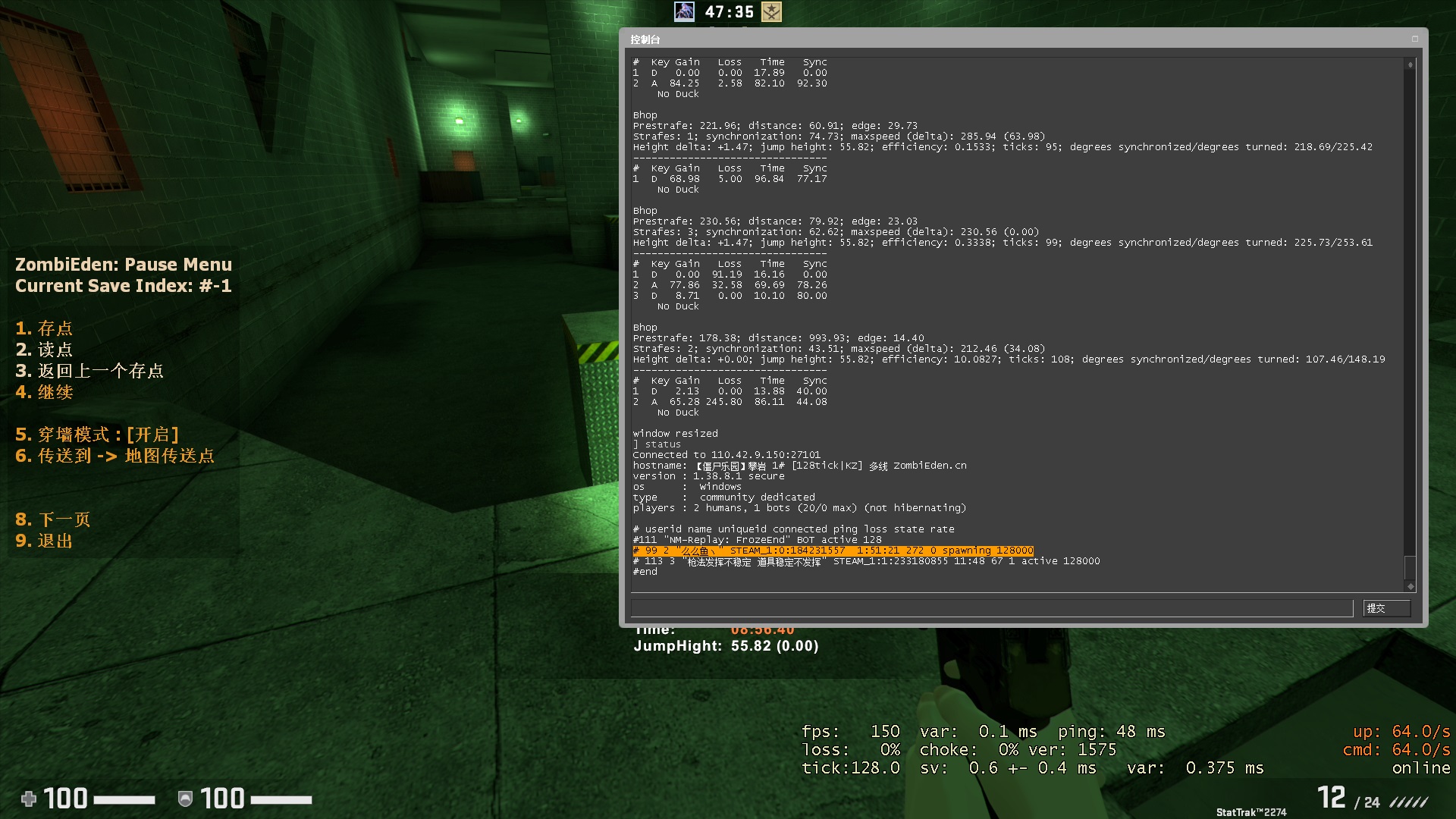Screen dimensions: 1456x819
Task: Select 存点 save checkpoint menu entry
Action: tap(44, 328)
